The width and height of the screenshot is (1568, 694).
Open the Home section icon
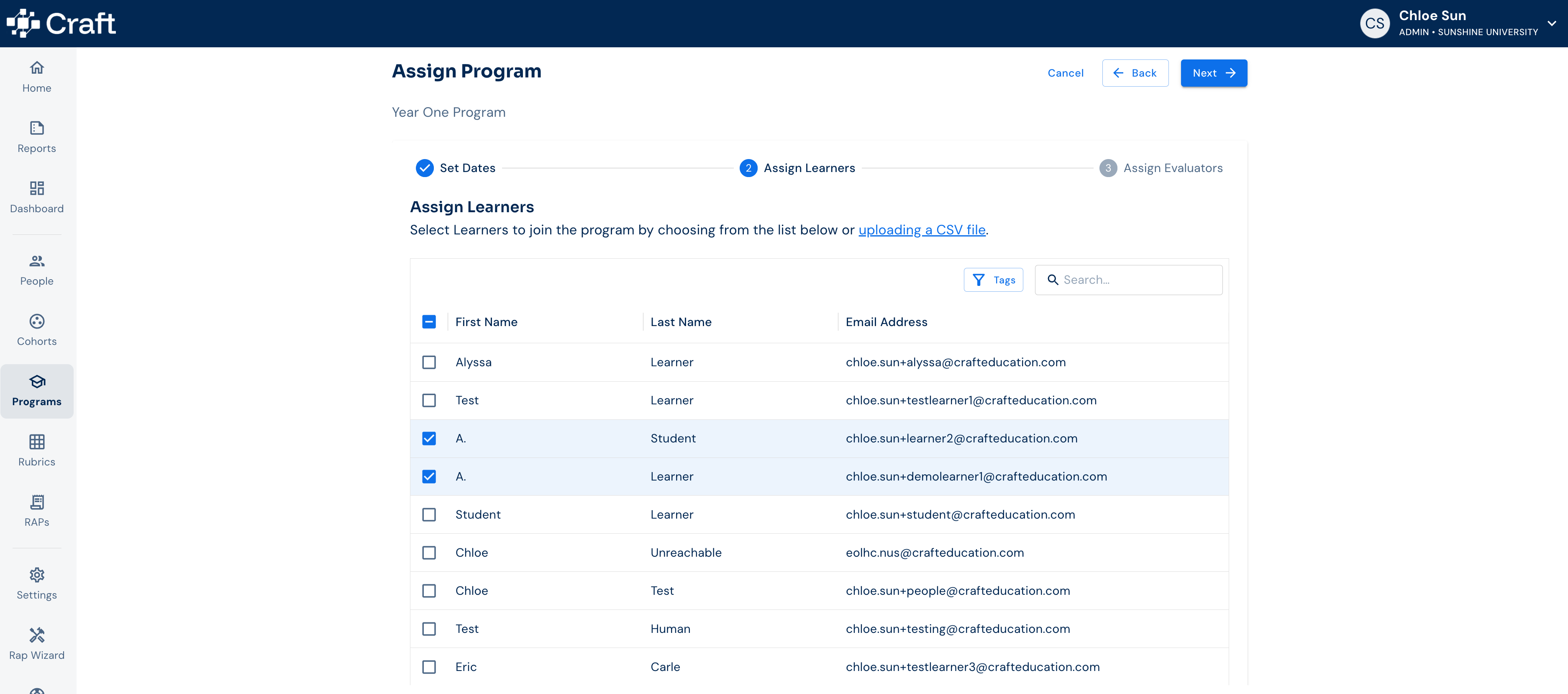(36, 67)
